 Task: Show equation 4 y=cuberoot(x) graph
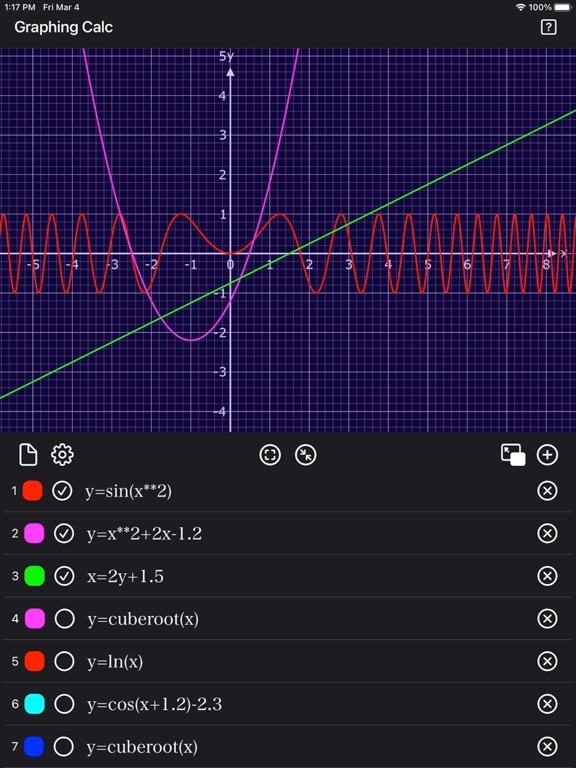64,619
